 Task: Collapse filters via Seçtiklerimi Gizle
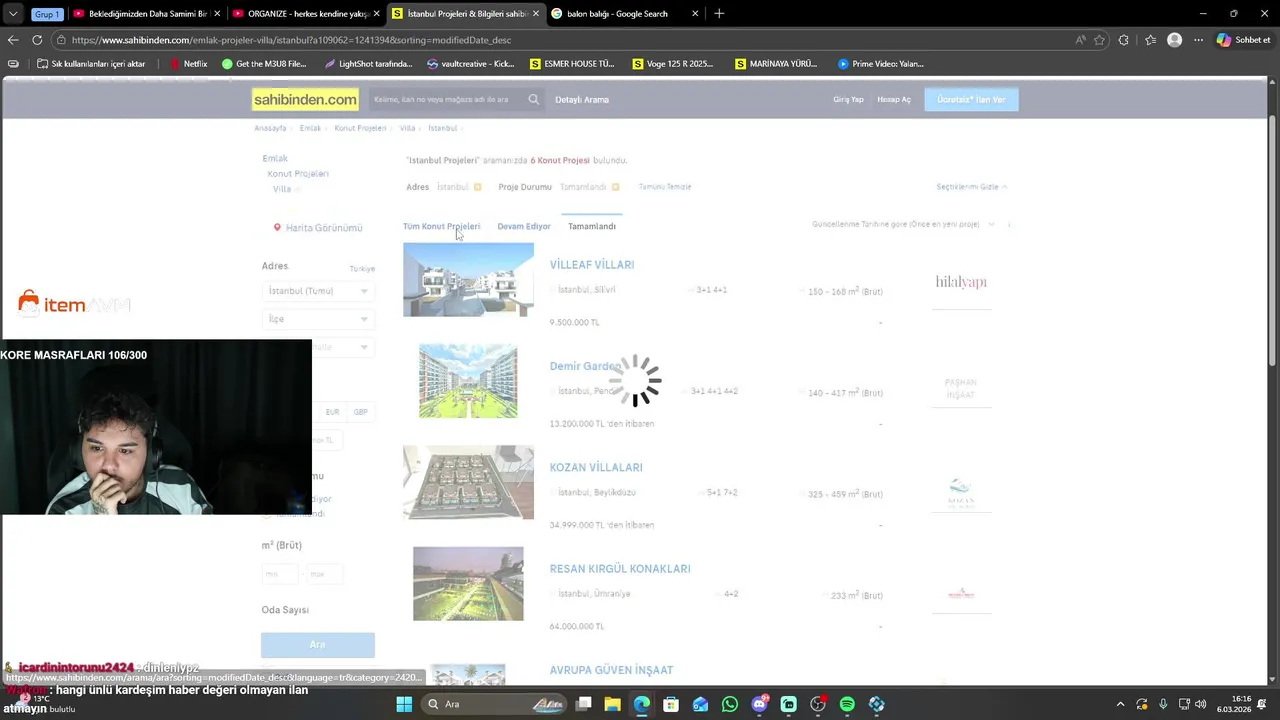pyautogui.click(x=971, y=187)
